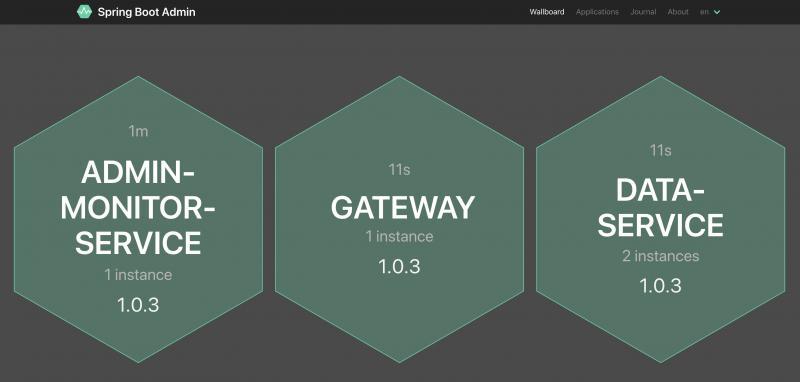800x382 pixels.
Task: Switch to the Wallboard tab
Action: tap(546, 12)
